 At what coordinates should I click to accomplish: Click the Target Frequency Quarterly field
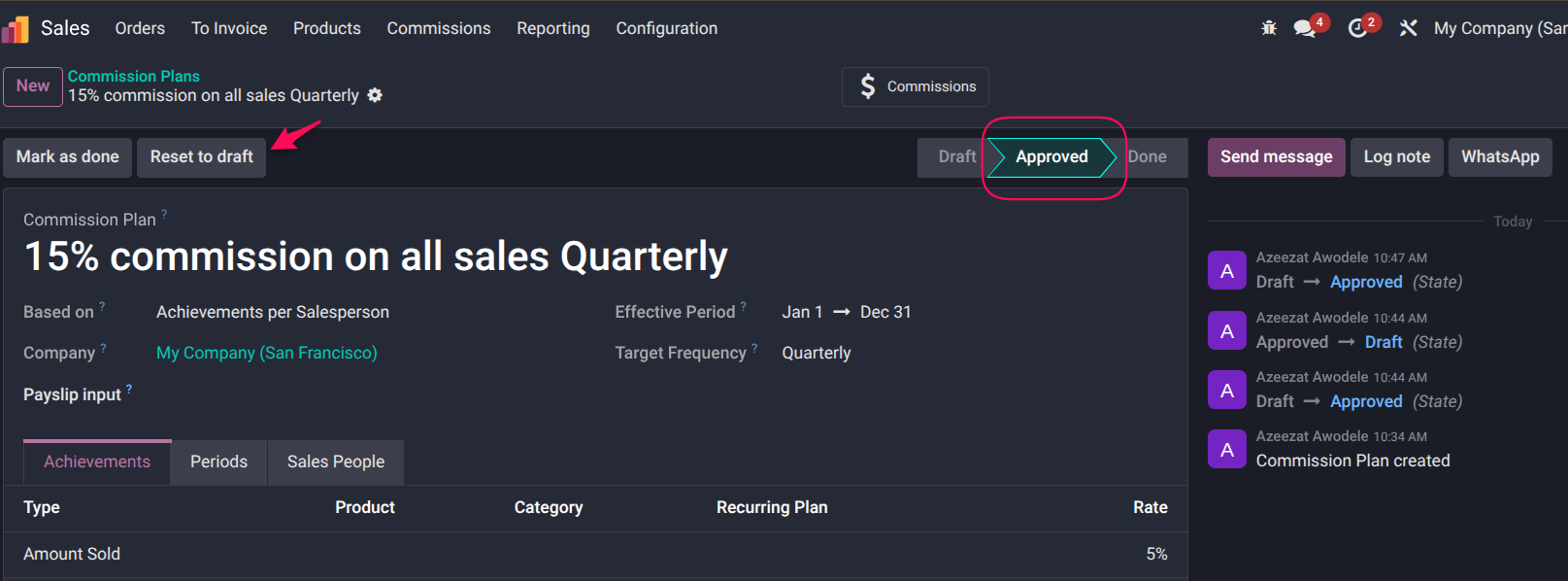point(816,353)
